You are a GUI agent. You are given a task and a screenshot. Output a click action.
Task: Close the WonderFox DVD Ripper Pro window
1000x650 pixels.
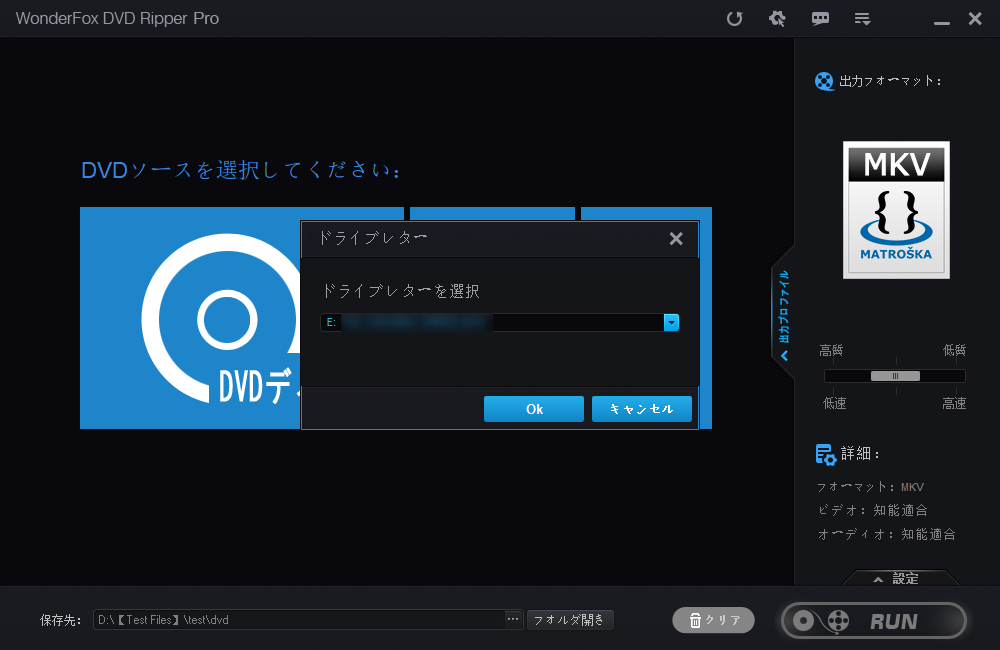tap(975, 18)
